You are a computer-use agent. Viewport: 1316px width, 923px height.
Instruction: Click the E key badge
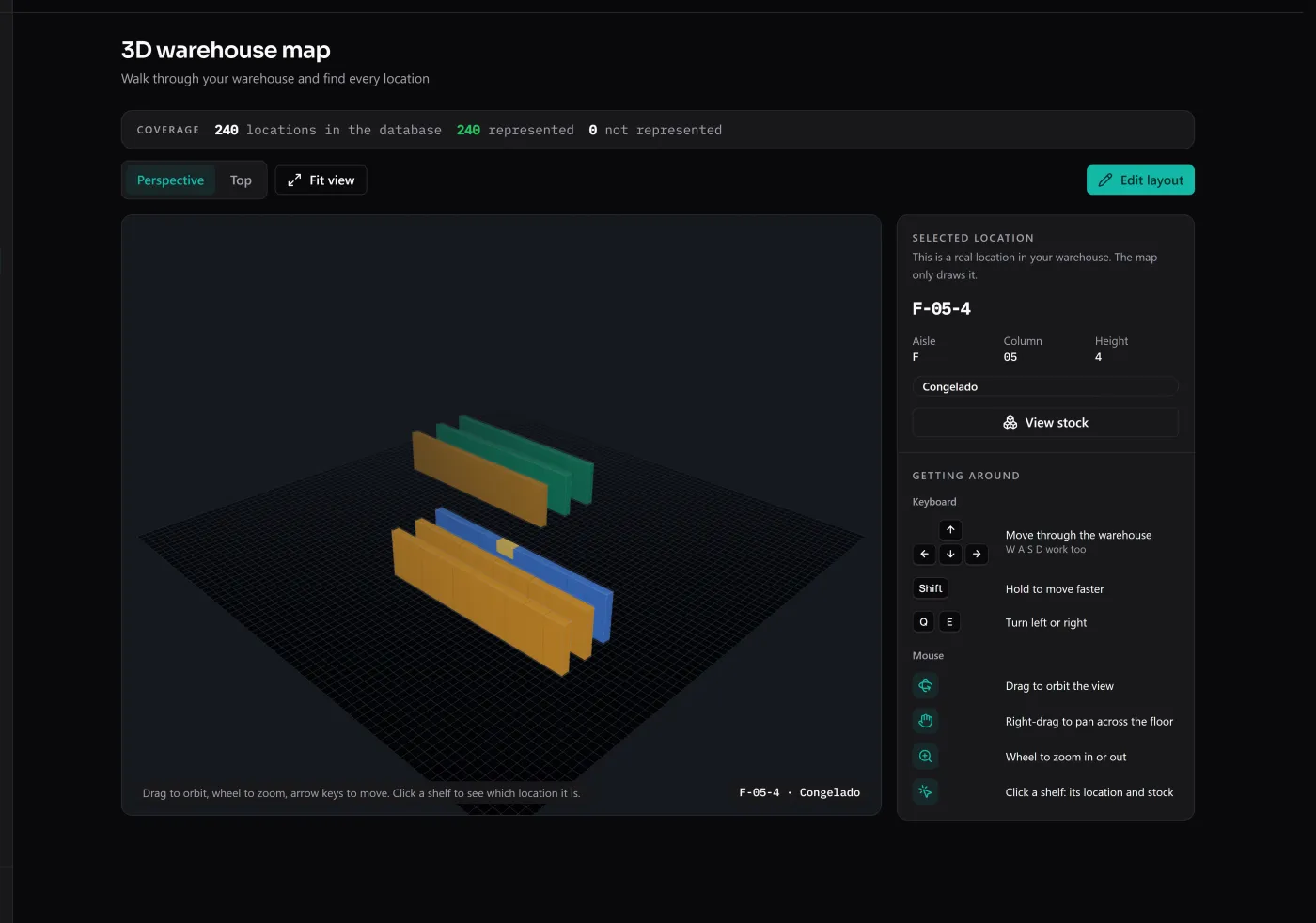click(x=949, y=622)
